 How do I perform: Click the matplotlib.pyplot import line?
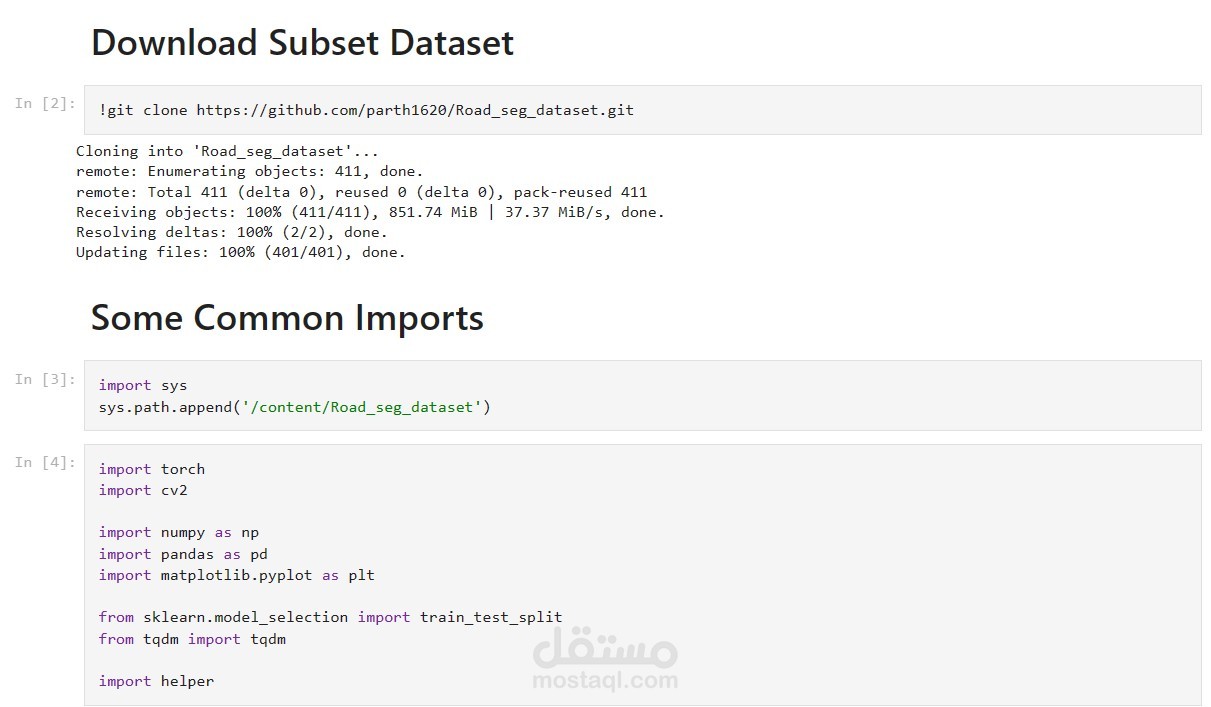pos(236,575)
